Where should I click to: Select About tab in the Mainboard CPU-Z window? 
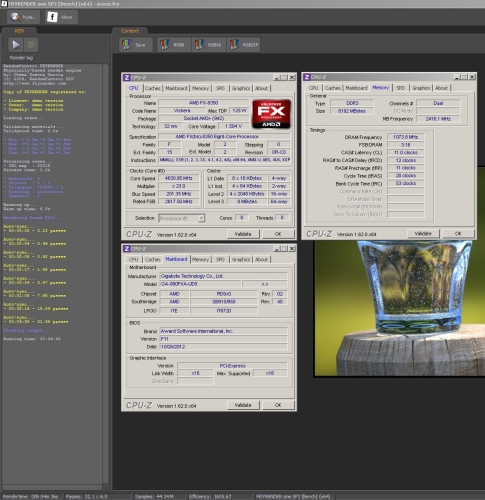click(x=261, y=259)
